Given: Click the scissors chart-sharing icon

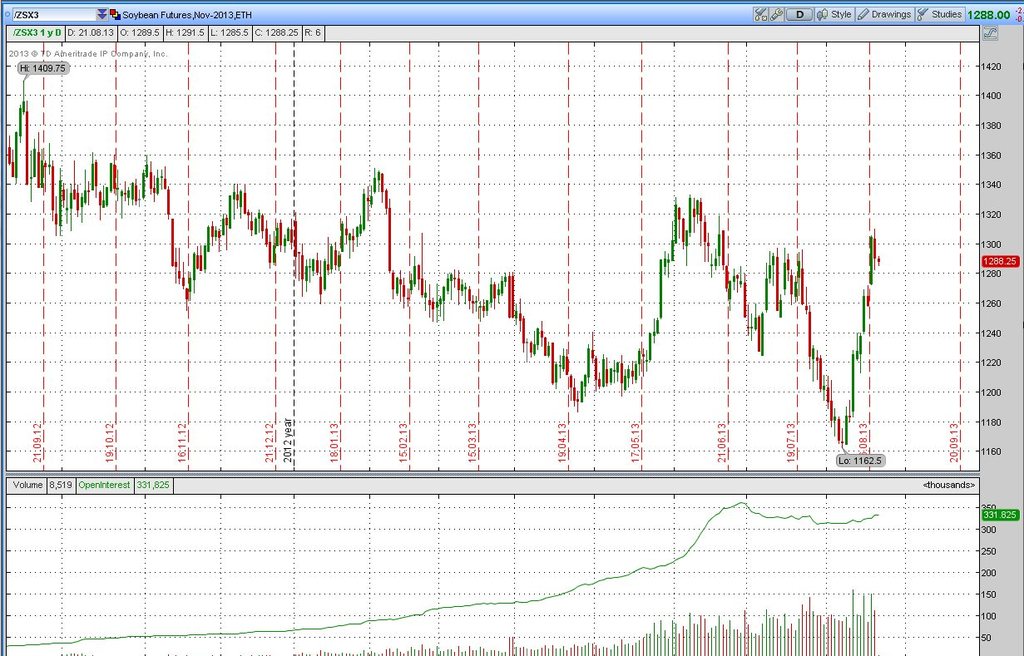Looking at the screenshot, I should coord(760,15).
